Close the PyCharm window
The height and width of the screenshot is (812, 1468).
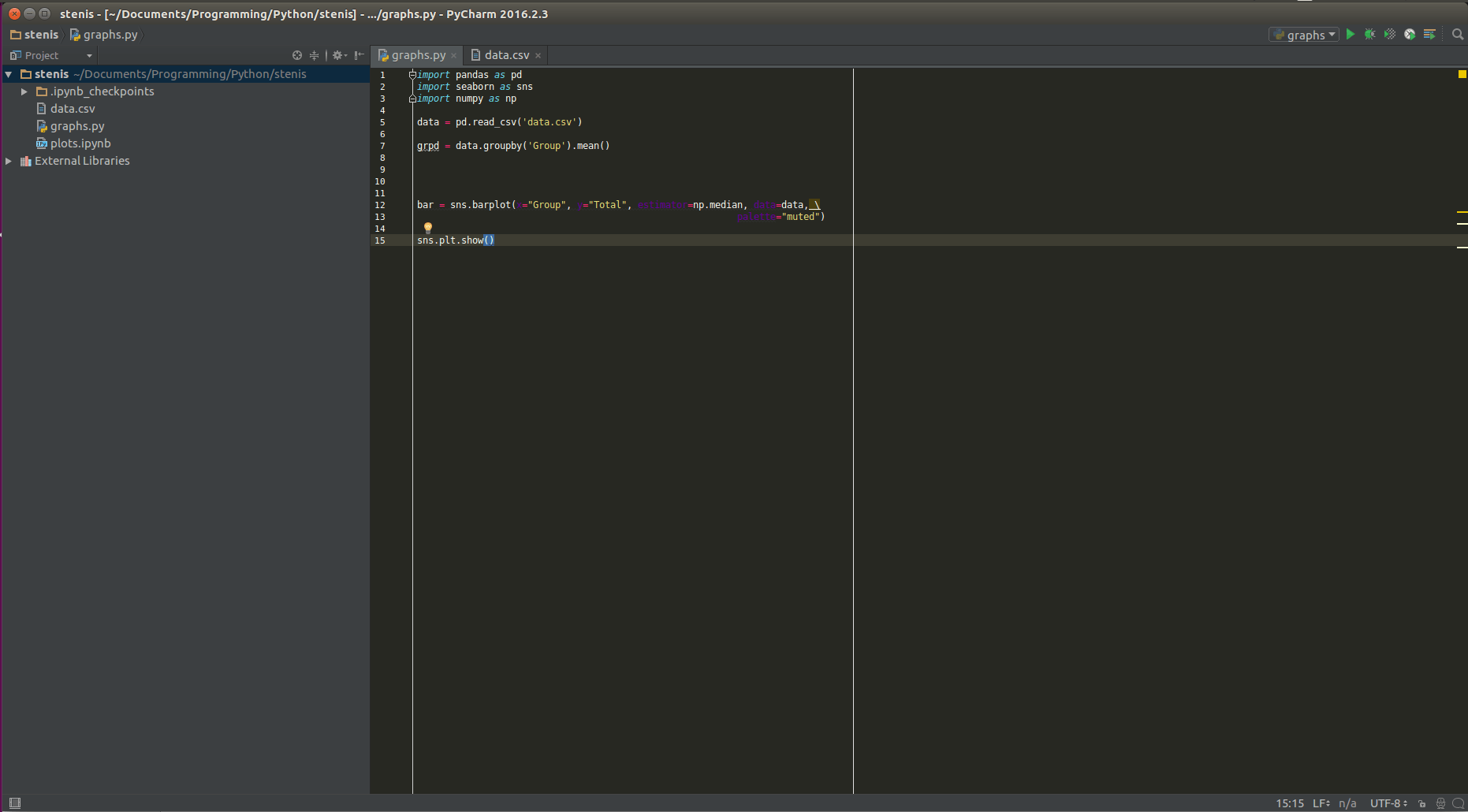[x=14, y=13]
